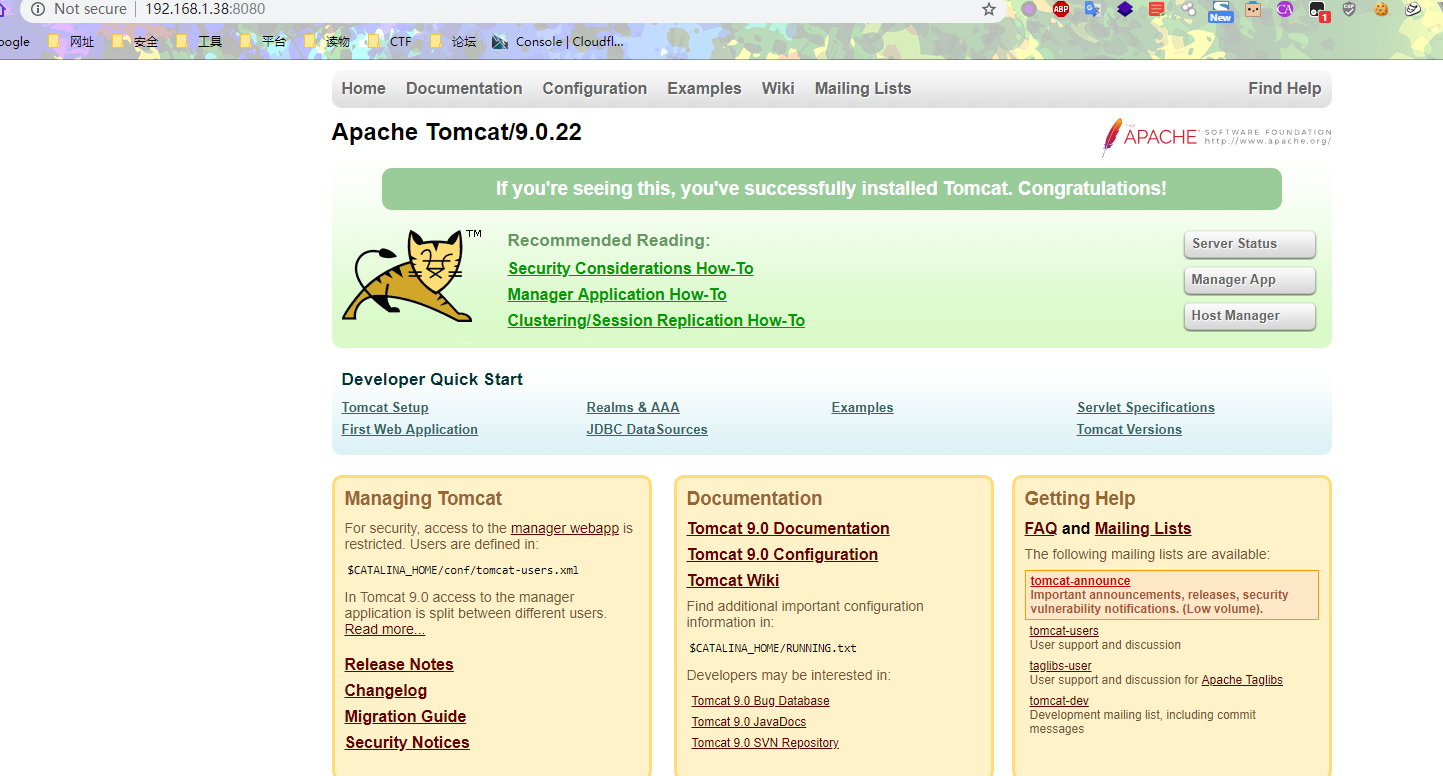
Task: Open the Release Notes link
Action: pos(399,665)
